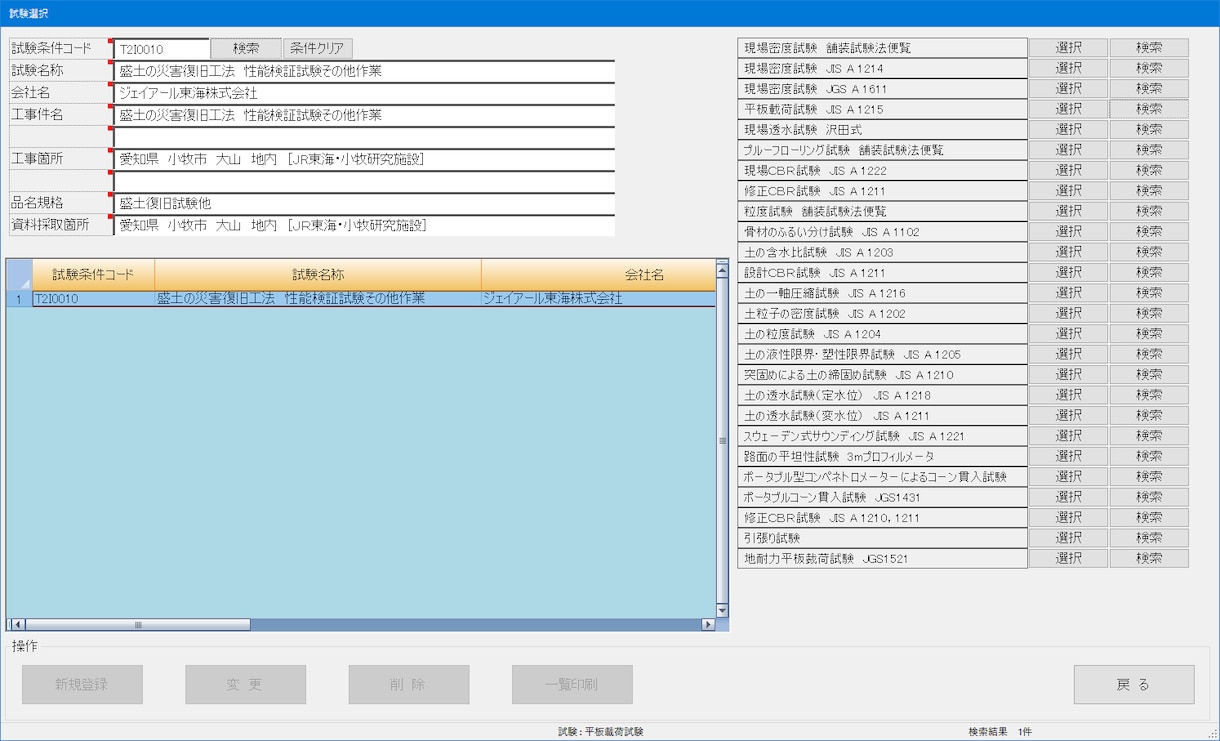Click the 工事件名 input field

364,115
